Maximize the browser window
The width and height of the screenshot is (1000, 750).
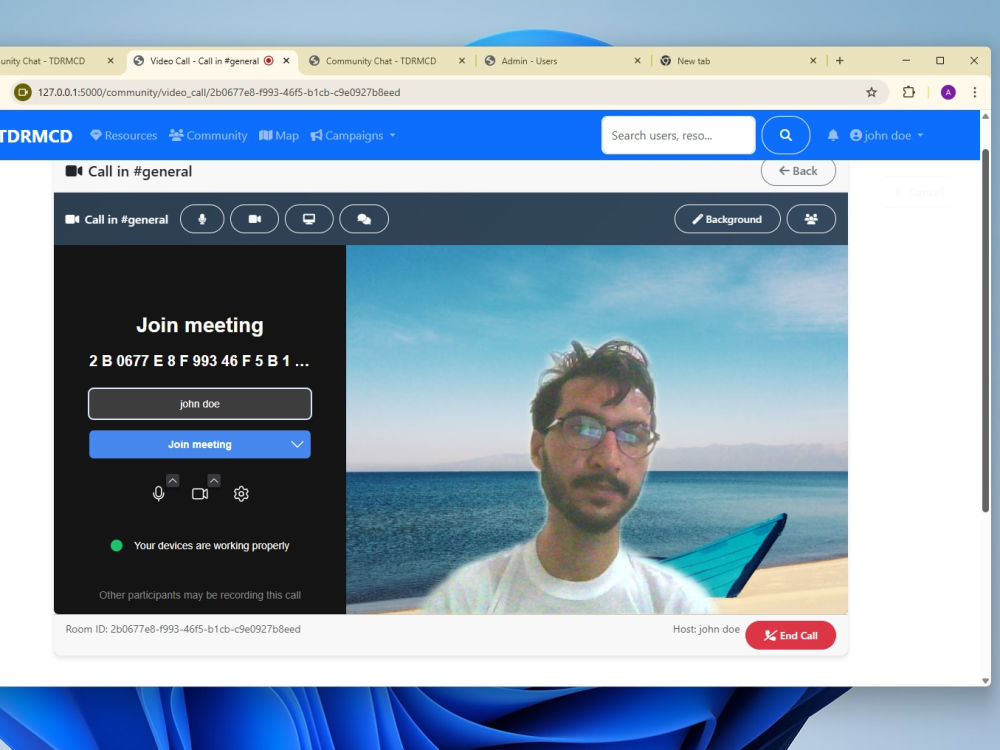tap(939, 61)
